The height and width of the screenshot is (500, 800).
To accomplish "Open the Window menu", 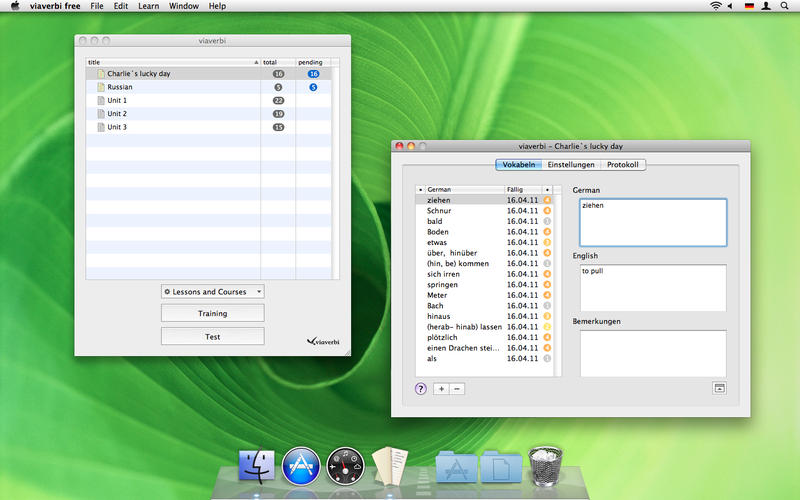I will pos(184,6).
